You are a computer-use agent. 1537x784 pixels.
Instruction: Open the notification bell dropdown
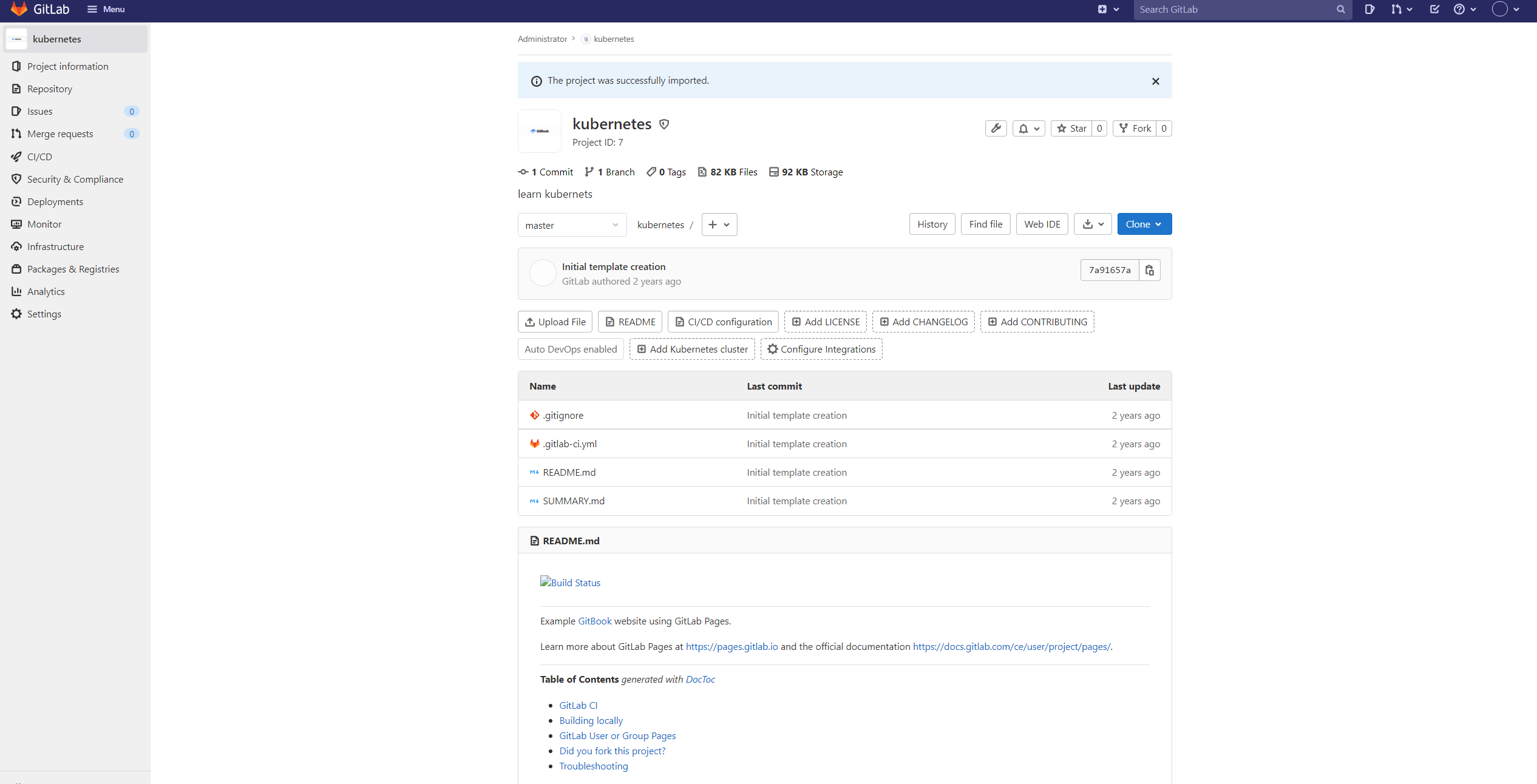1029,128
